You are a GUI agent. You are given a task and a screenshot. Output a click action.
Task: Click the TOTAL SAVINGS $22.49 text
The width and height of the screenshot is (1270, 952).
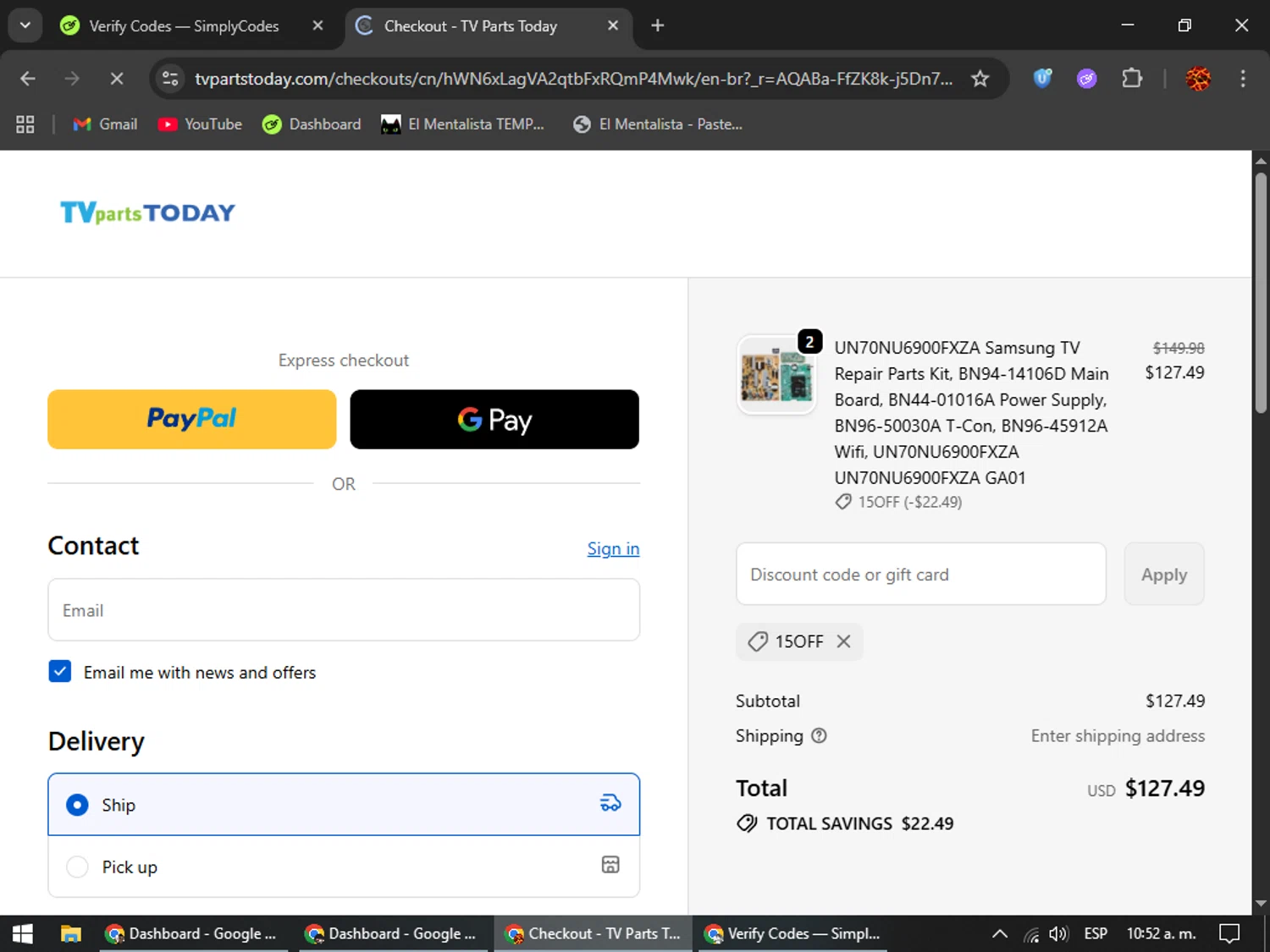tap(859, 823)
